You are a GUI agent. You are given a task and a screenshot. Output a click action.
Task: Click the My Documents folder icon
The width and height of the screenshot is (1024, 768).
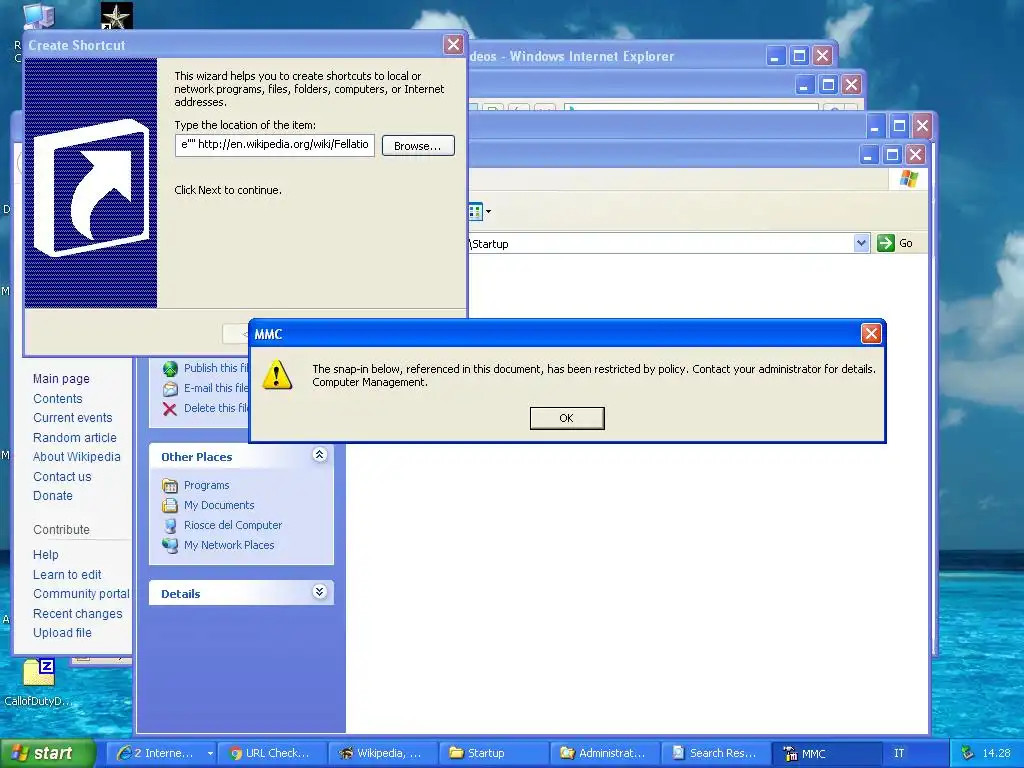pyautogui.click(x=170, y=505)
